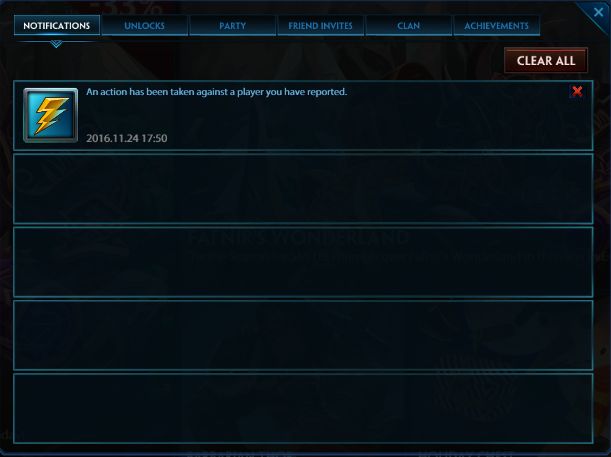Click the 2016.11.24 17:50 timestamp
The width and height of the screenshot is (611, 457).
[127, 138]
